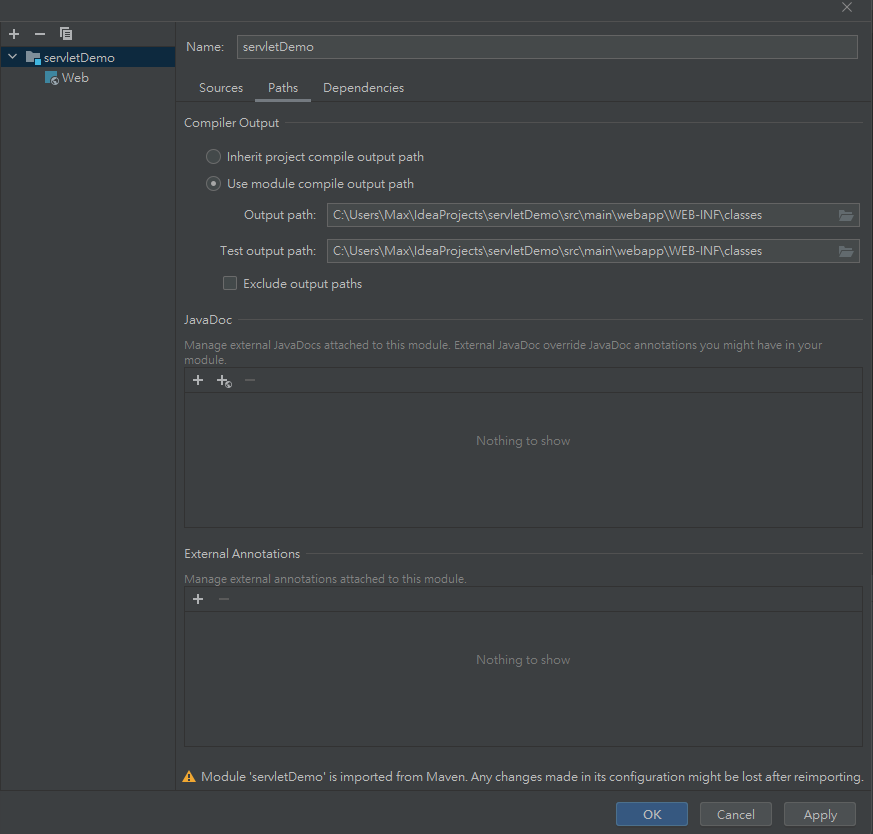The image size is (873, 834).
Task: Browse folder for Test output path
Action: 846,252
